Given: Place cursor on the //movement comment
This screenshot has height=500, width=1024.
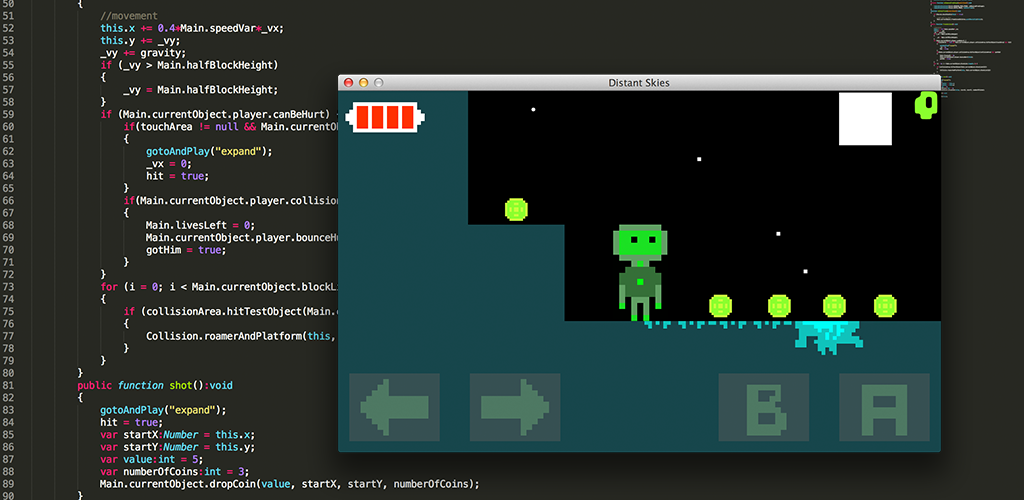Looking at the screenshot, I should pyautogui.click(x=128, y=16).
